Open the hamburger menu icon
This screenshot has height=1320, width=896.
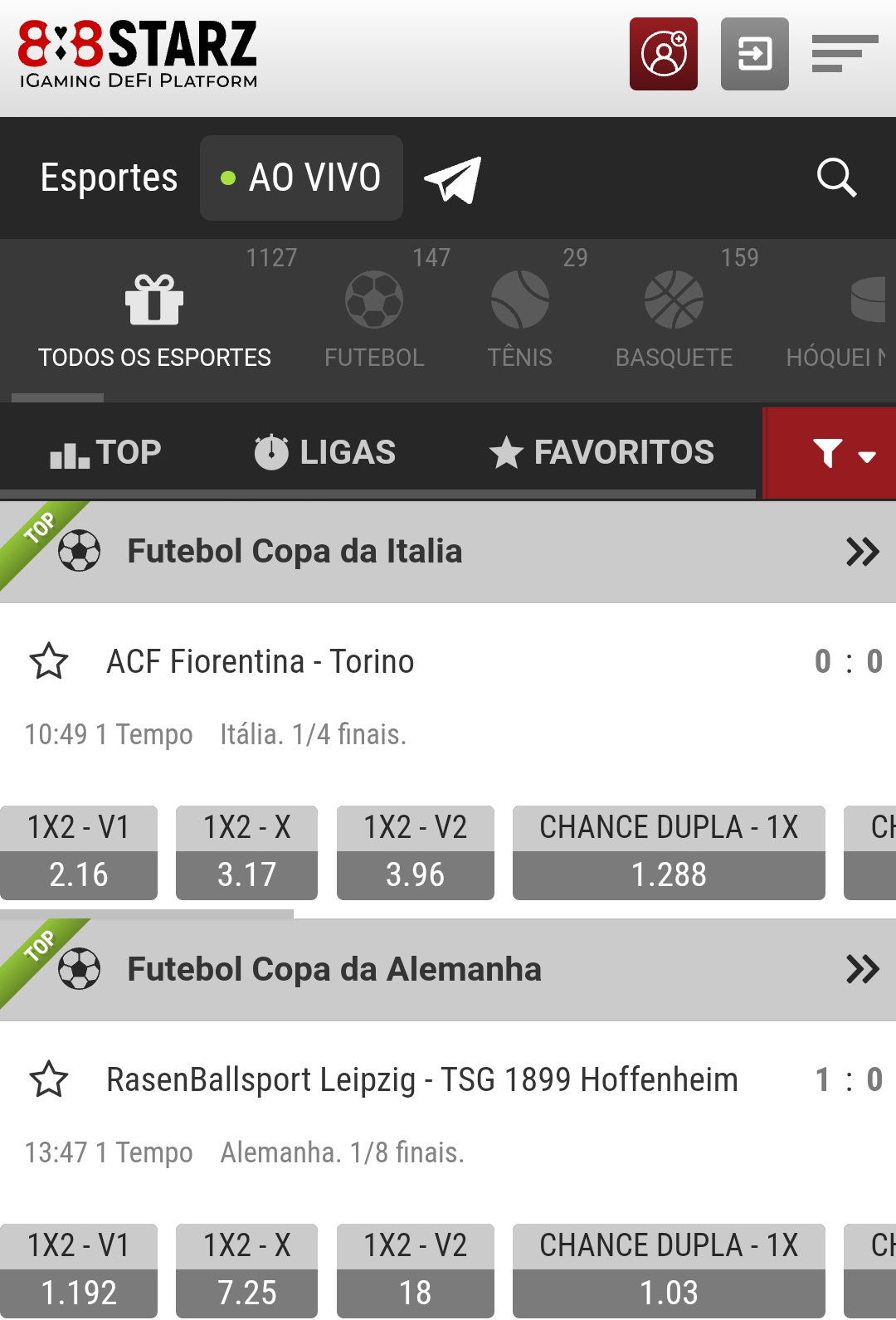(845, 54)
